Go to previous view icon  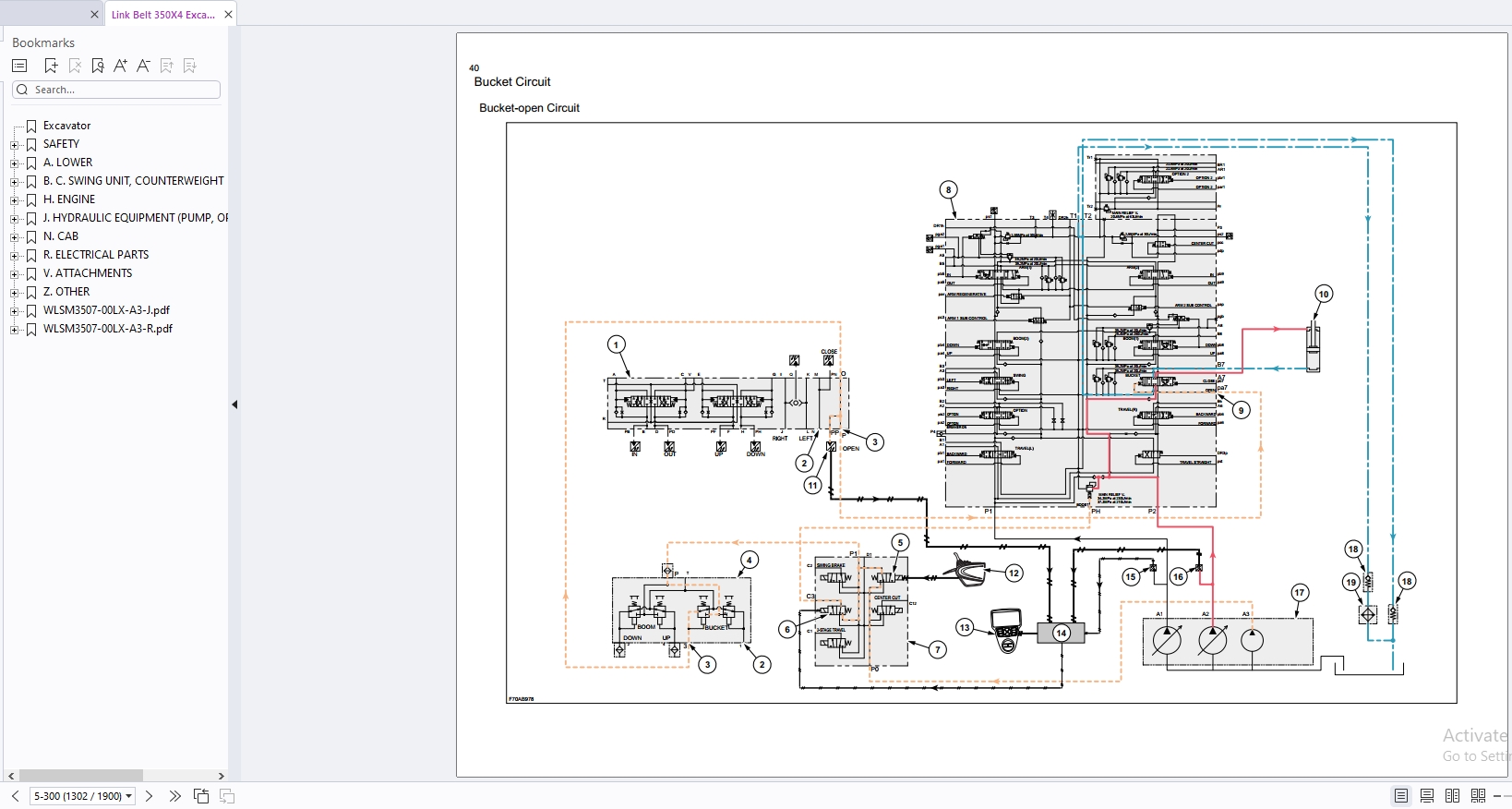point(201,796)
